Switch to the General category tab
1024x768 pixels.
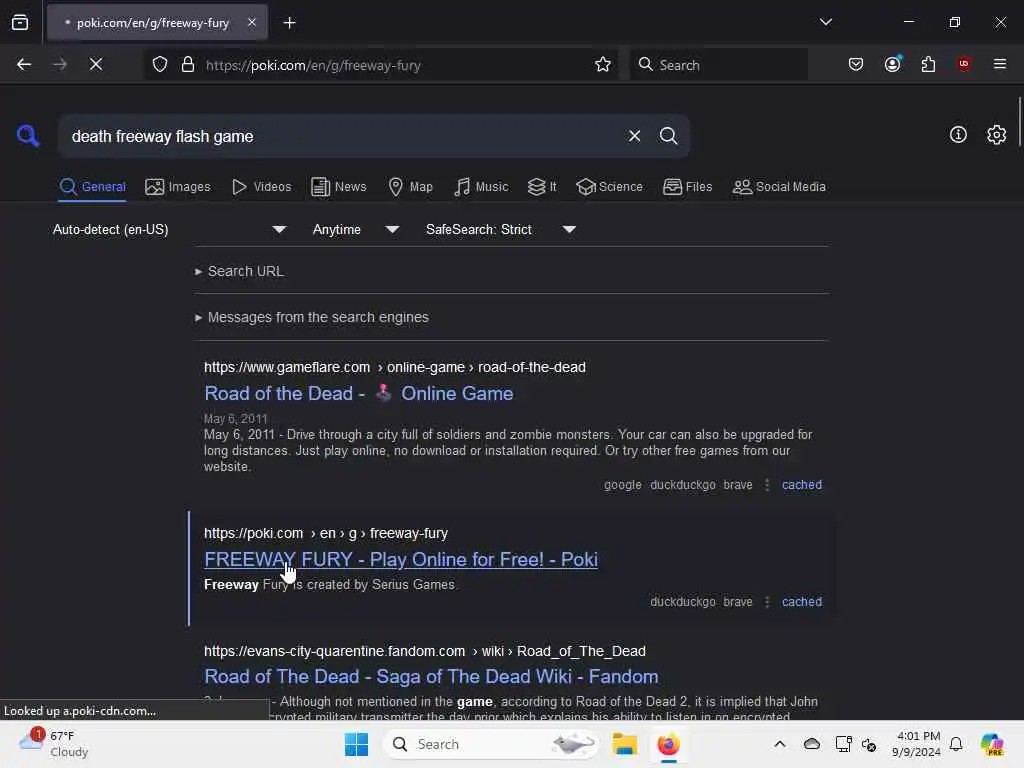[92, 187]
